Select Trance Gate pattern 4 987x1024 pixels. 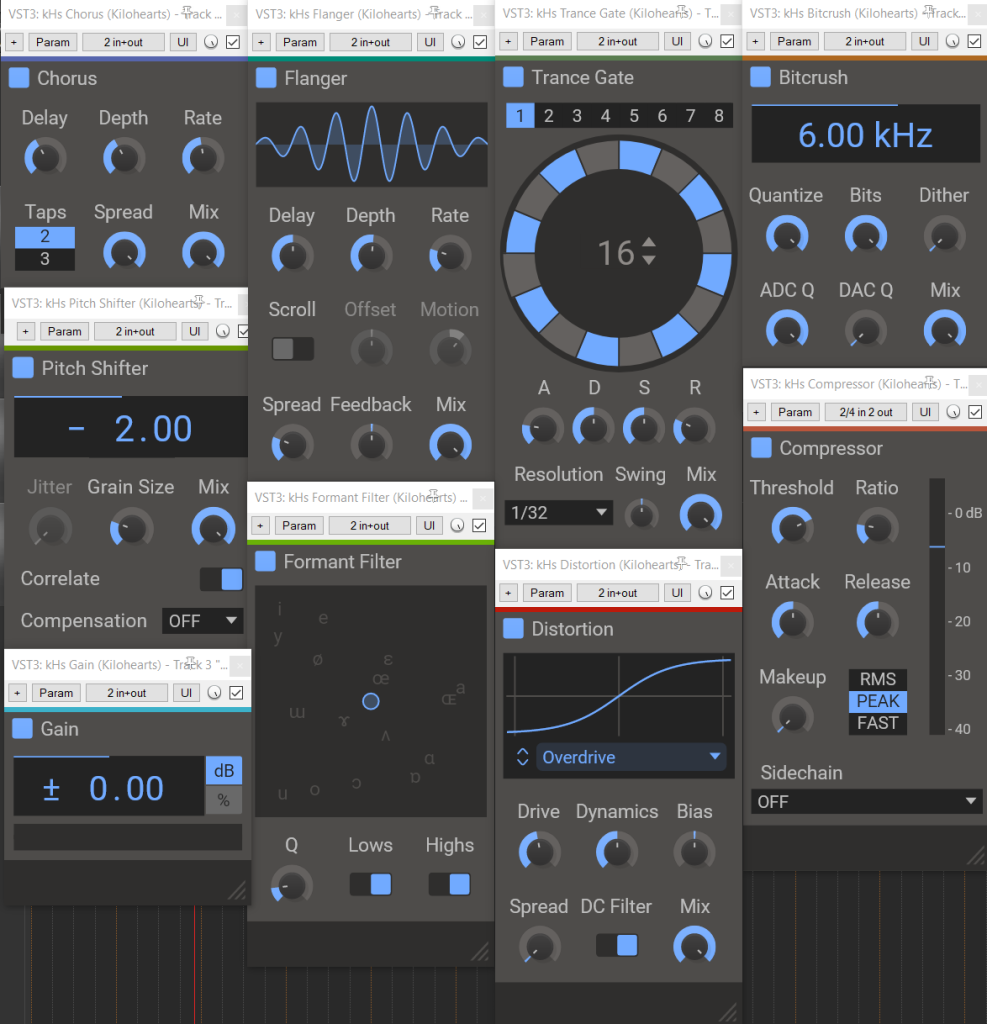click(x=606, y=116)
